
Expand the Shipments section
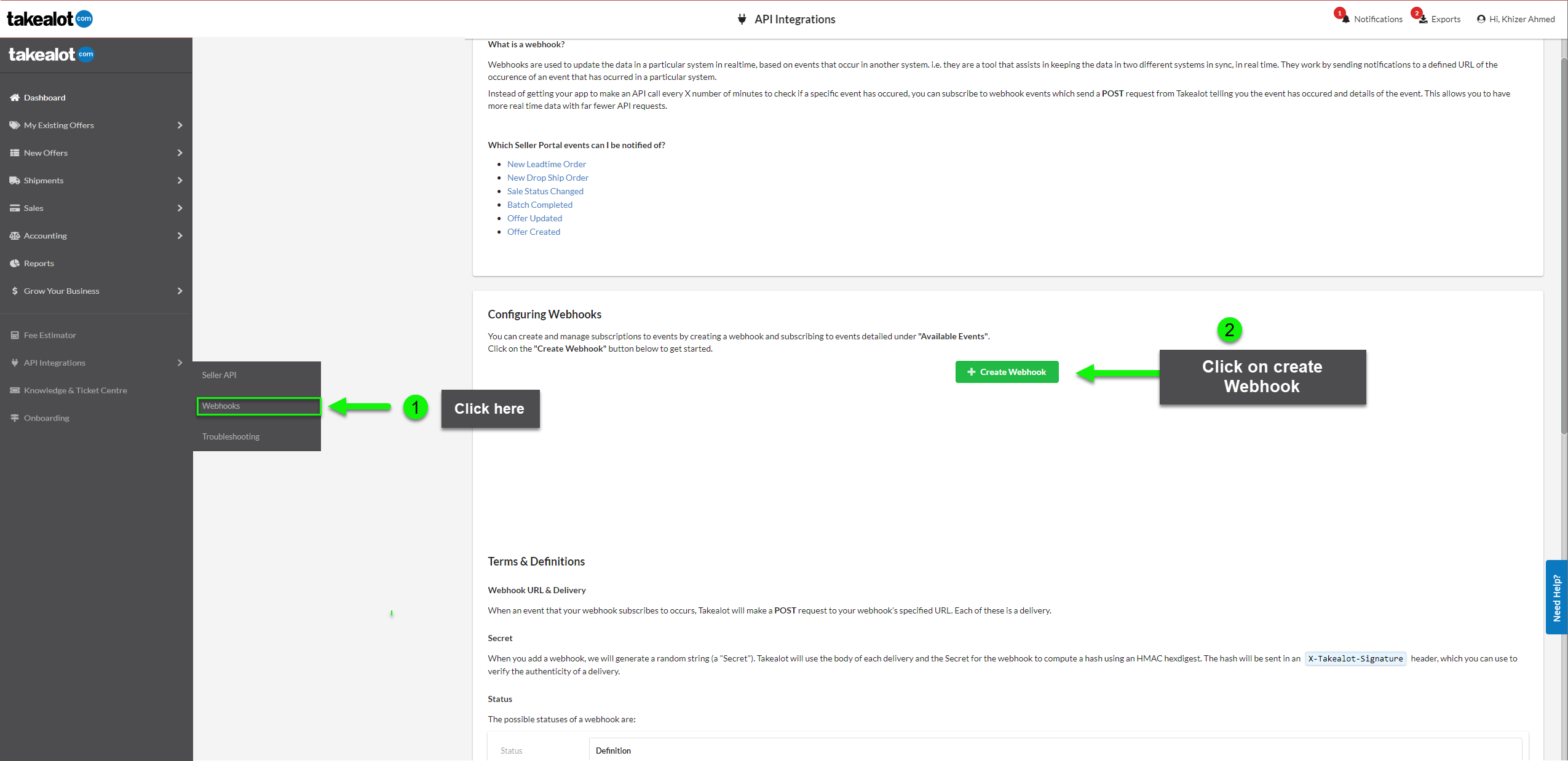pyautogui.click(x=43, y=180)
